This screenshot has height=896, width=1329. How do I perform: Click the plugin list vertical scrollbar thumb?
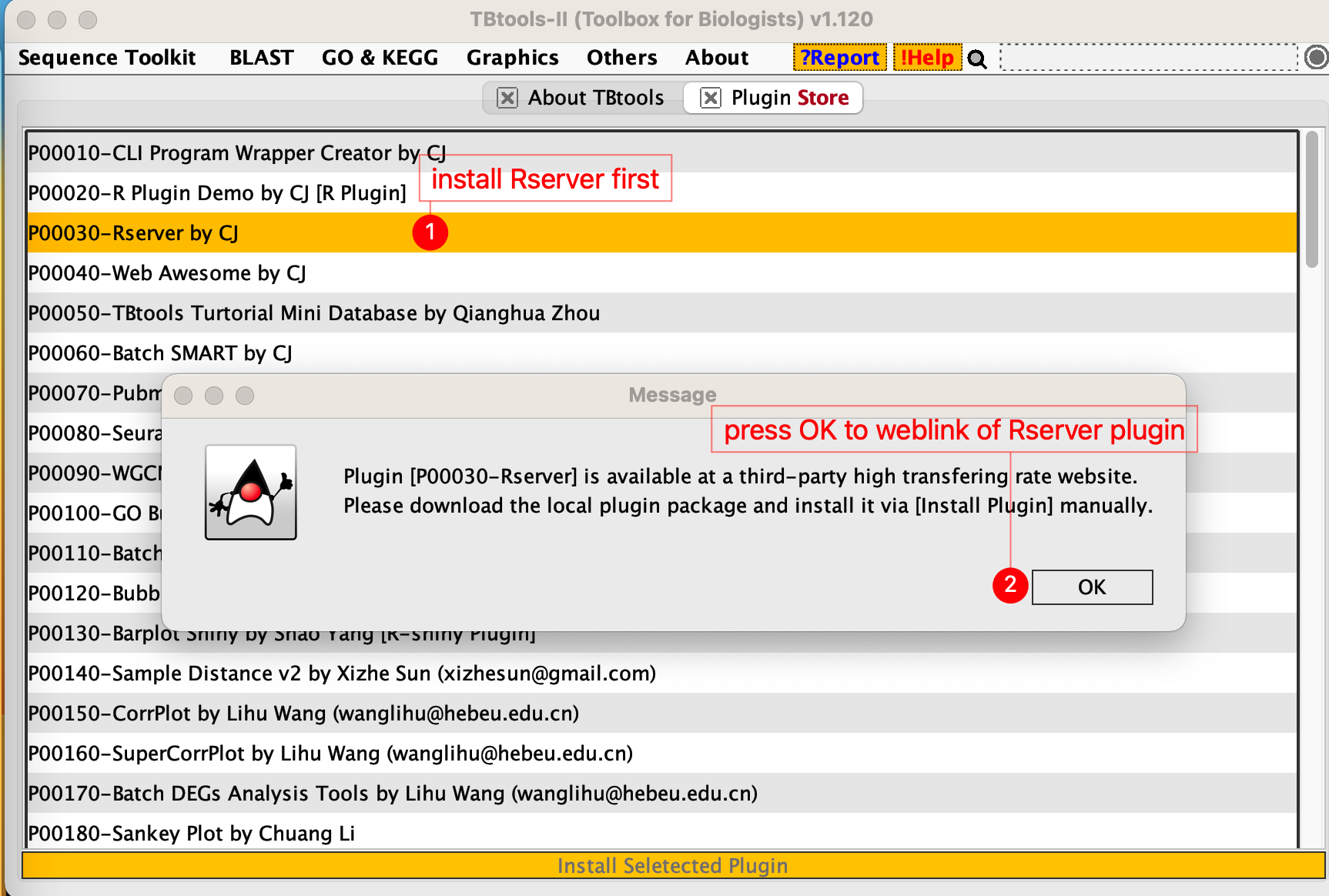(x=1312, y=200)
